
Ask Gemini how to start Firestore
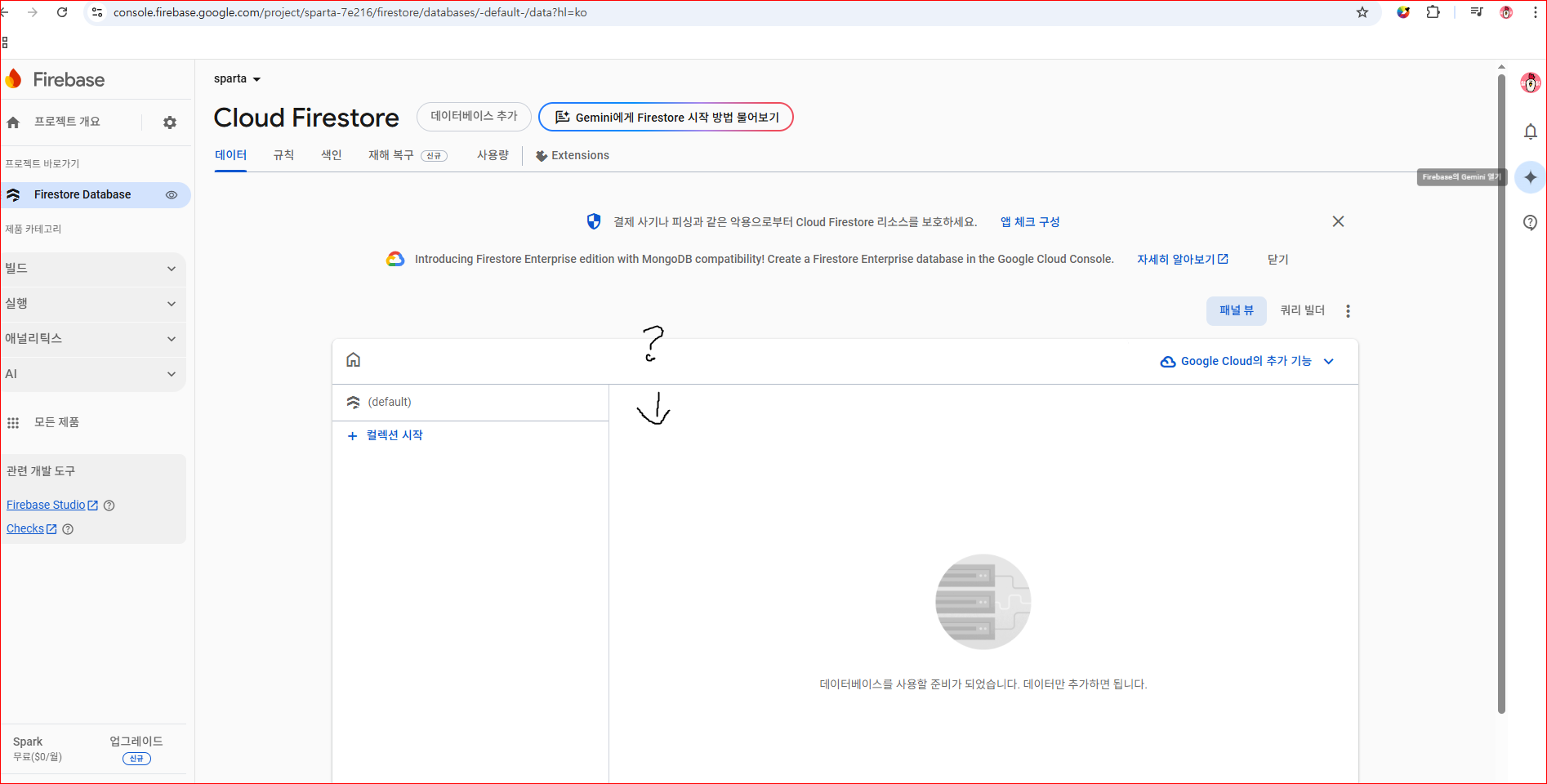tap(666, 117)
